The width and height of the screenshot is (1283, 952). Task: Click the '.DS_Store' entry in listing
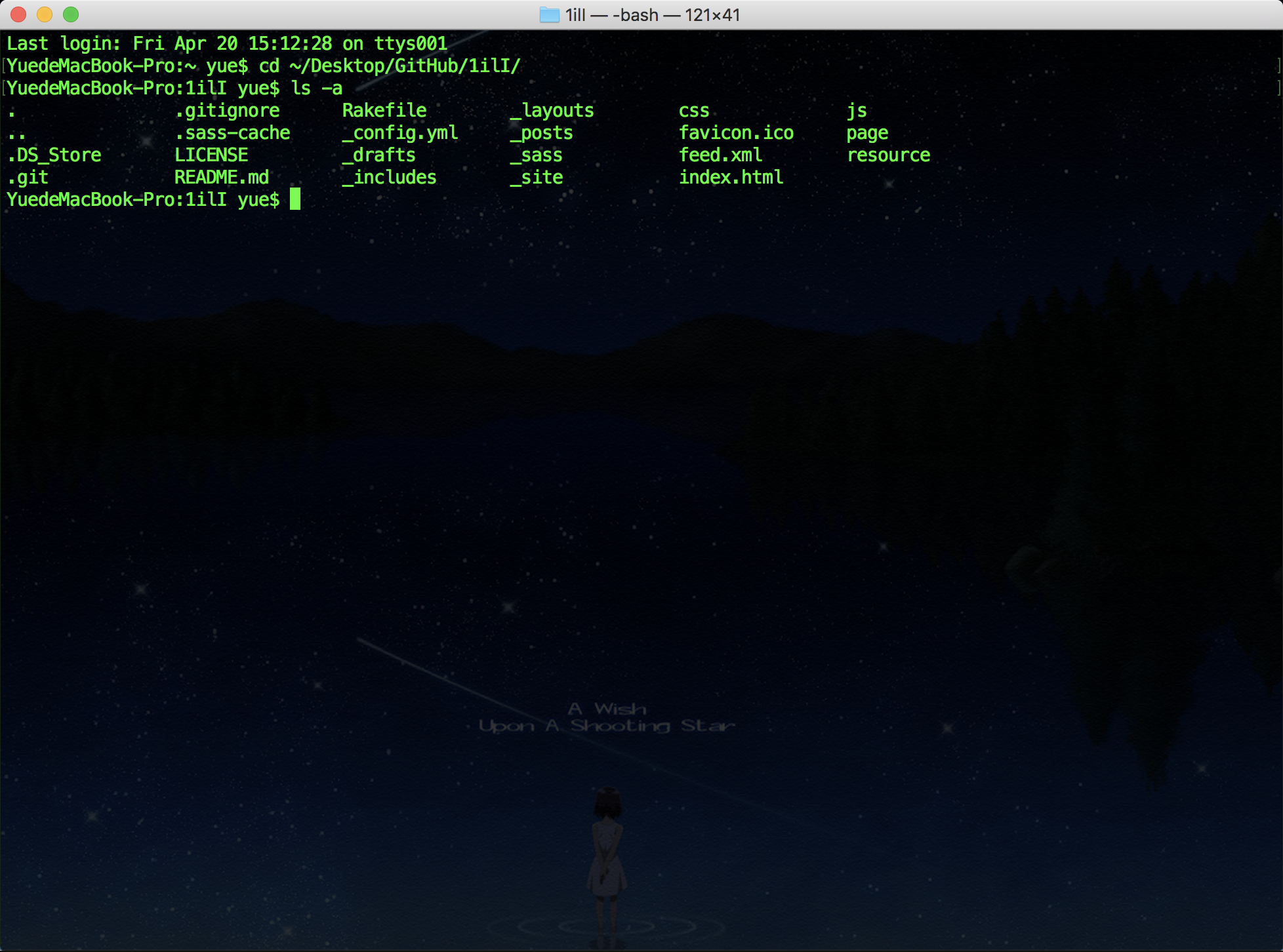(54, 155)
